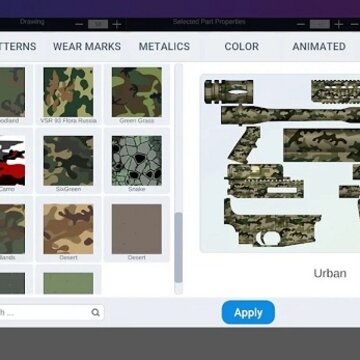Click the camouflaged rifle preview image

[280, 163]
